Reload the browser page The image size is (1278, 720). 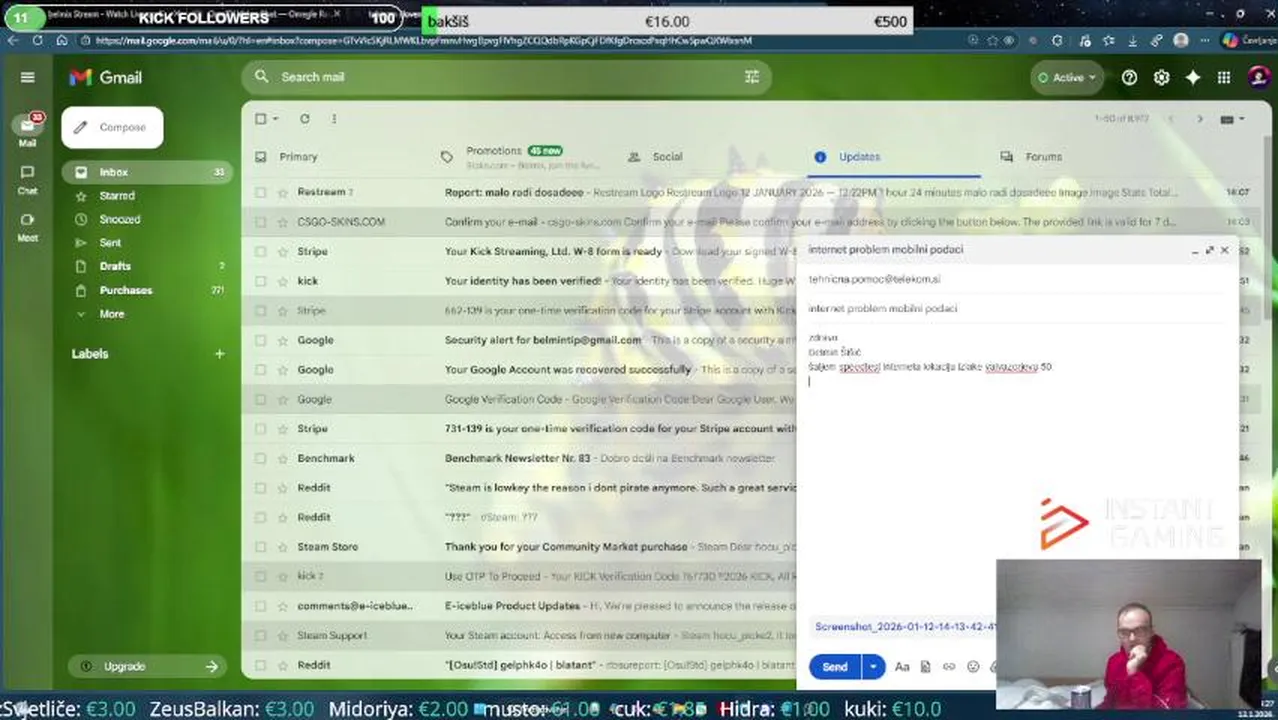pos(38,41)
